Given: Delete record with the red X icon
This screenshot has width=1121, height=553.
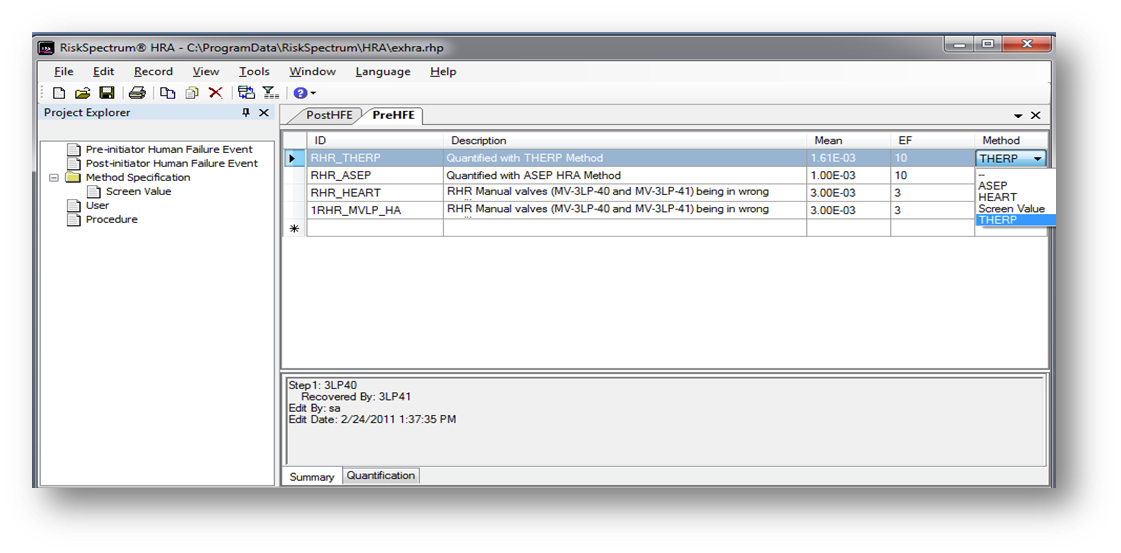Looking at the screenshot, I should coord(215,93).
